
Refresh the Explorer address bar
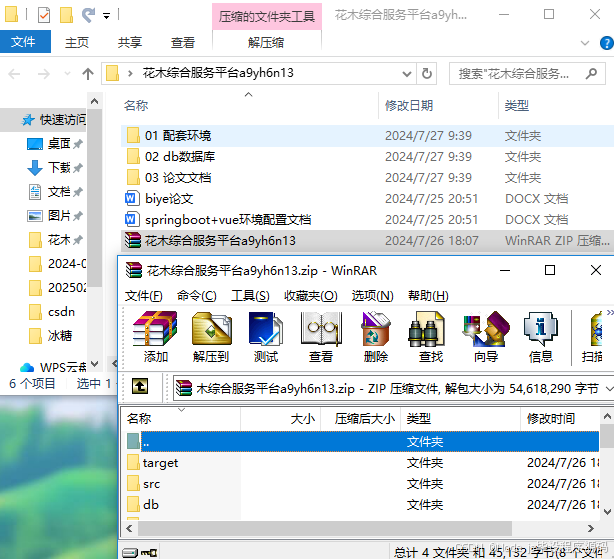(x=427, y=73)
